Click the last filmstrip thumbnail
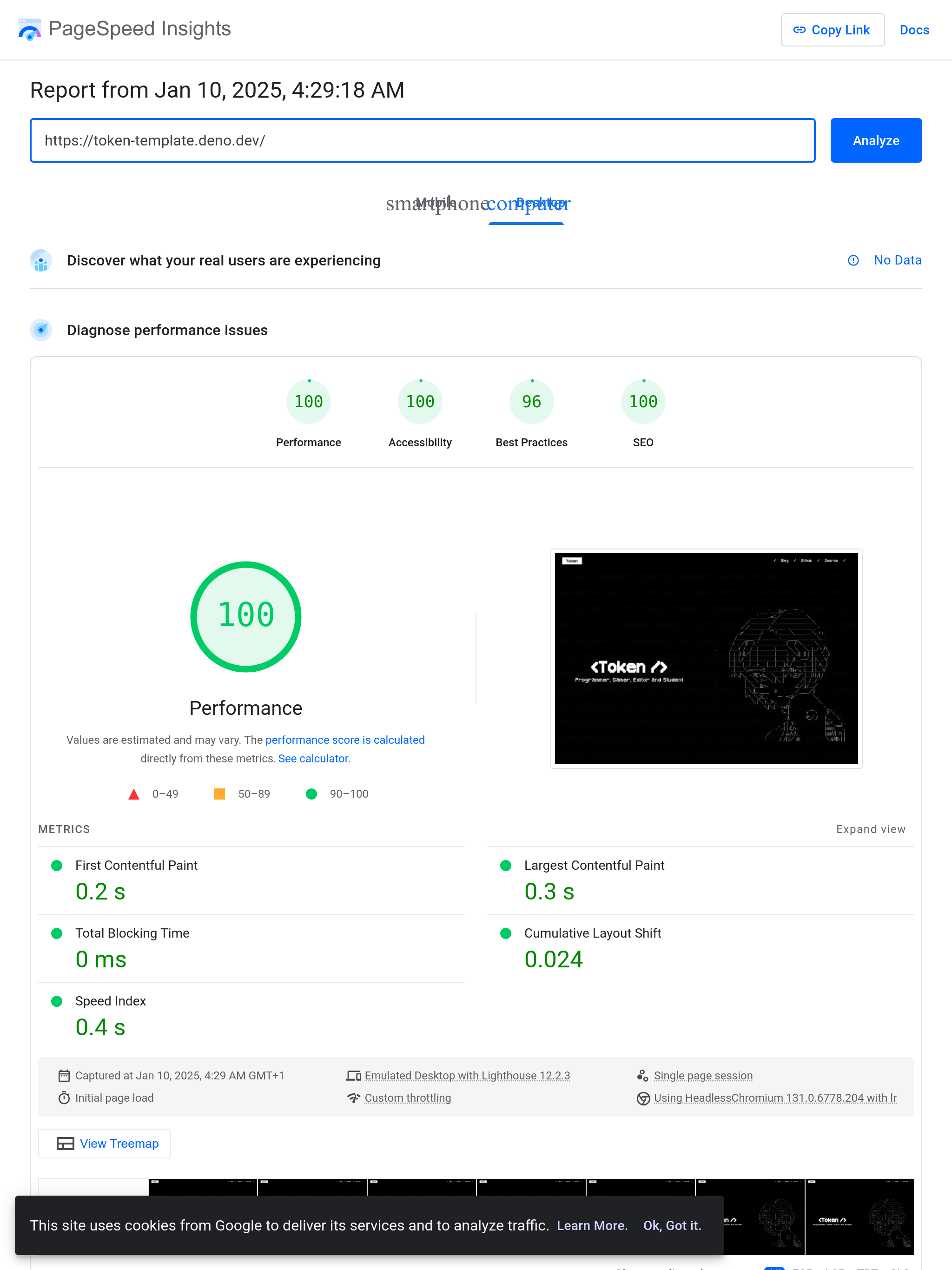The width and height of the screenshot is (952, 1270). pos(859,1217)
